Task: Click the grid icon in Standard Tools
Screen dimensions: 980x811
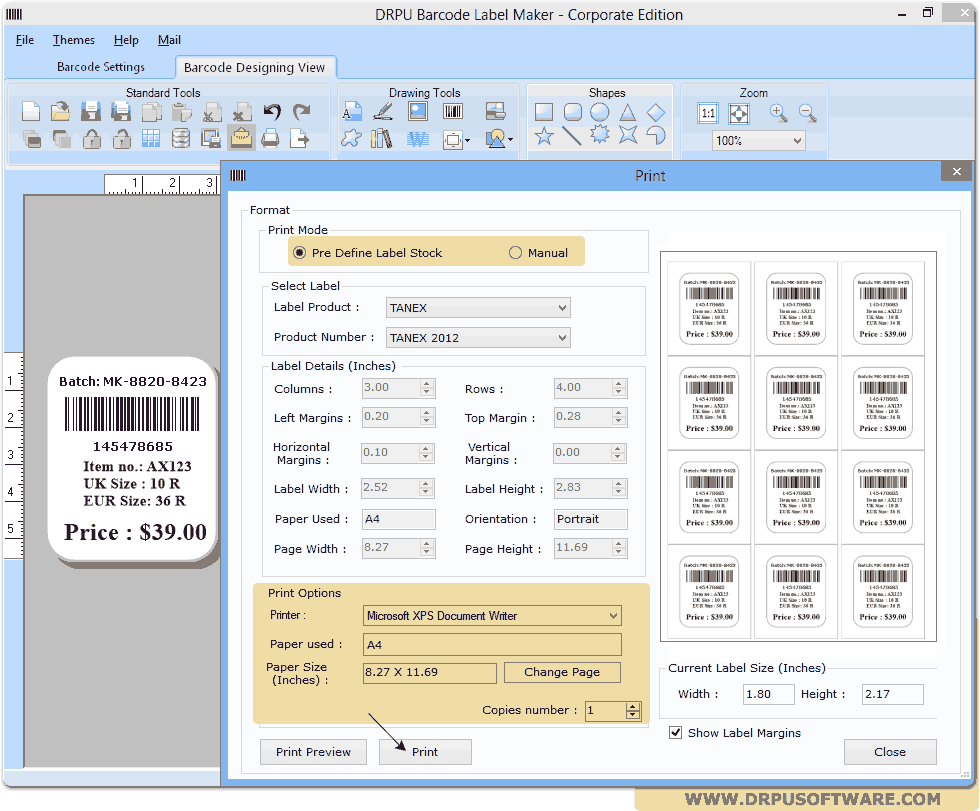Action: [x=151, y=138]
